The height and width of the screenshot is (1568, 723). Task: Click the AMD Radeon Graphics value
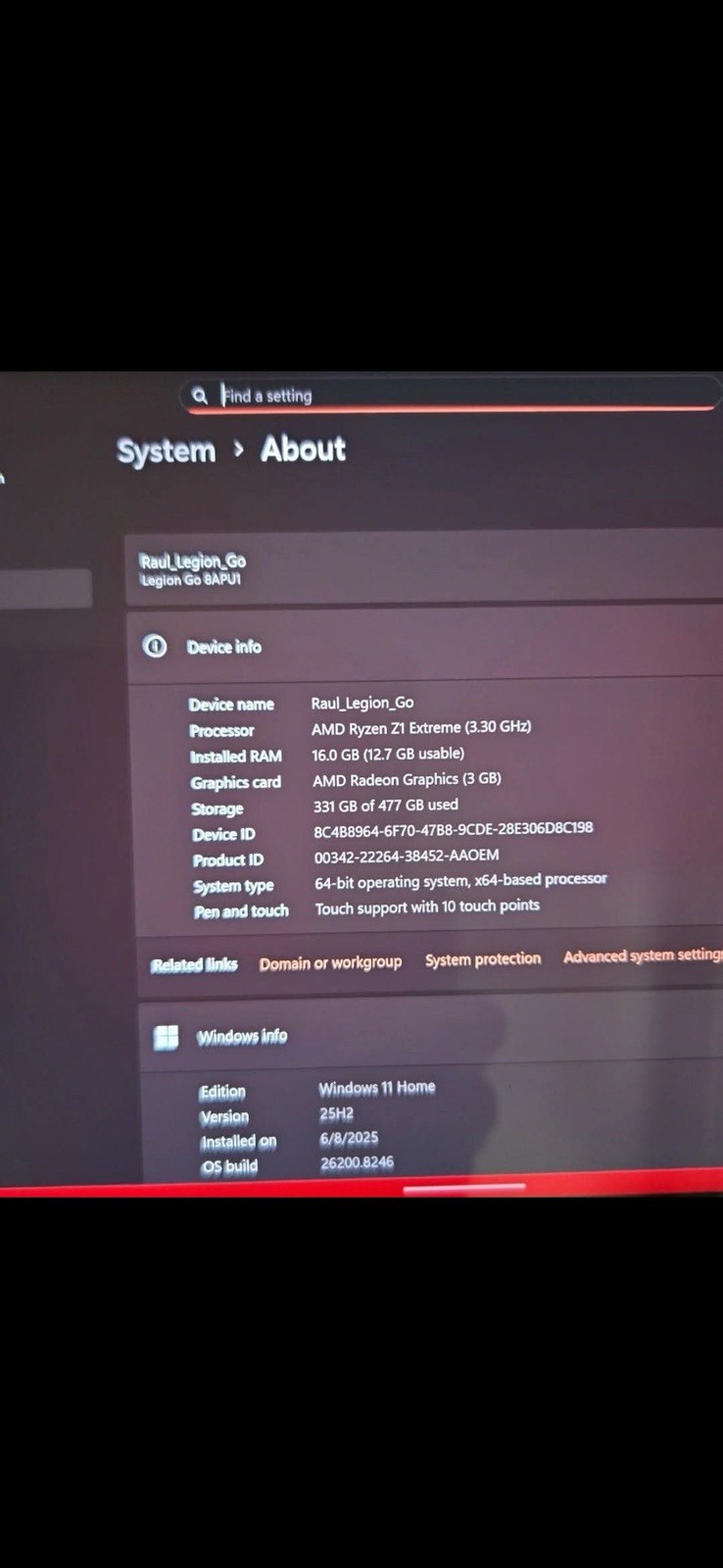(x=407, y=779)
